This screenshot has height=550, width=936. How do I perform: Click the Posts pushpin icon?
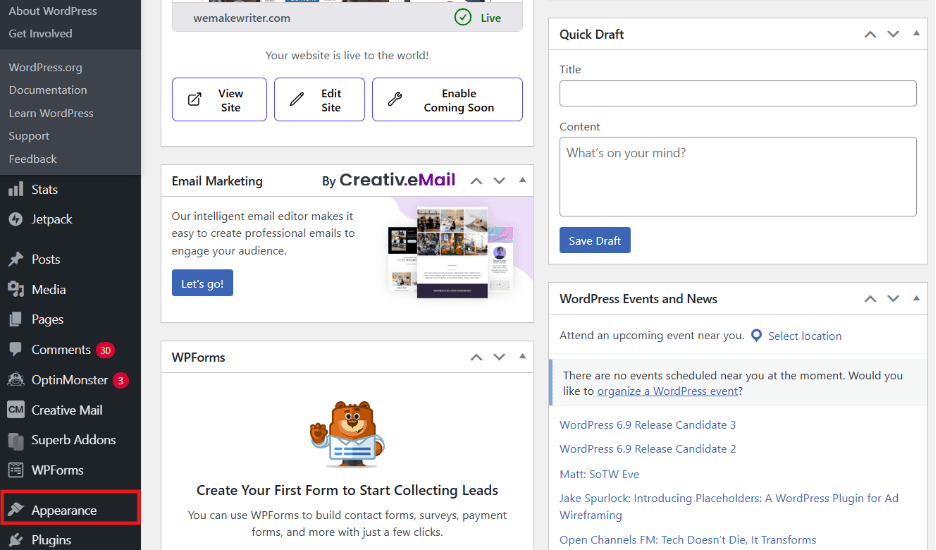pyautogui.click(x=15, y=259)
